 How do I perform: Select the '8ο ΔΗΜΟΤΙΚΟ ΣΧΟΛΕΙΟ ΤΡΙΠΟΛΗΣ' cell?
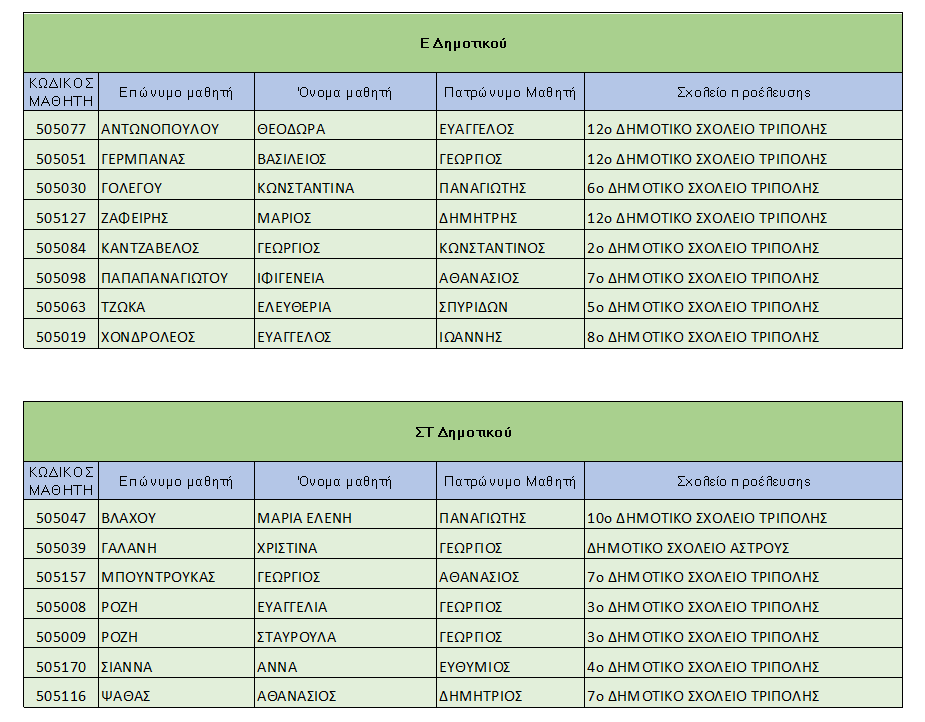(x=703, y=337)
